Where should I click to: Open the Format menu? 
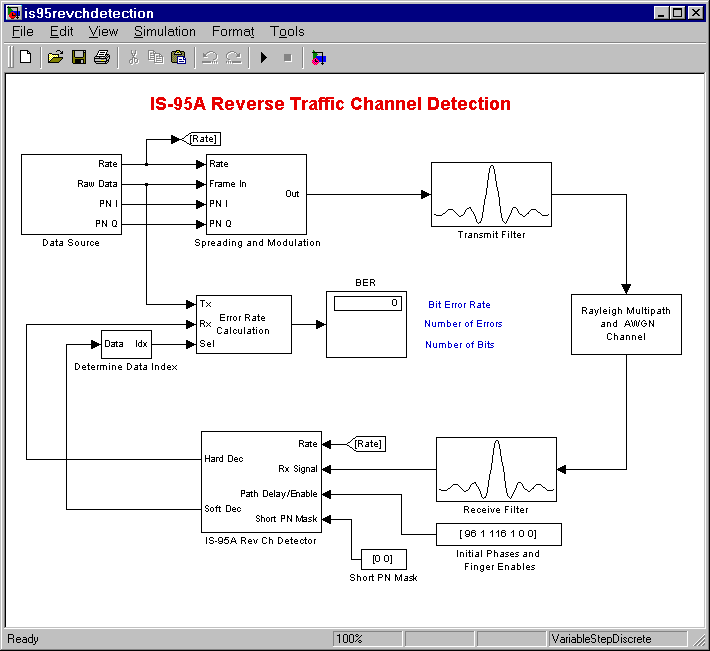coord(232,31)
